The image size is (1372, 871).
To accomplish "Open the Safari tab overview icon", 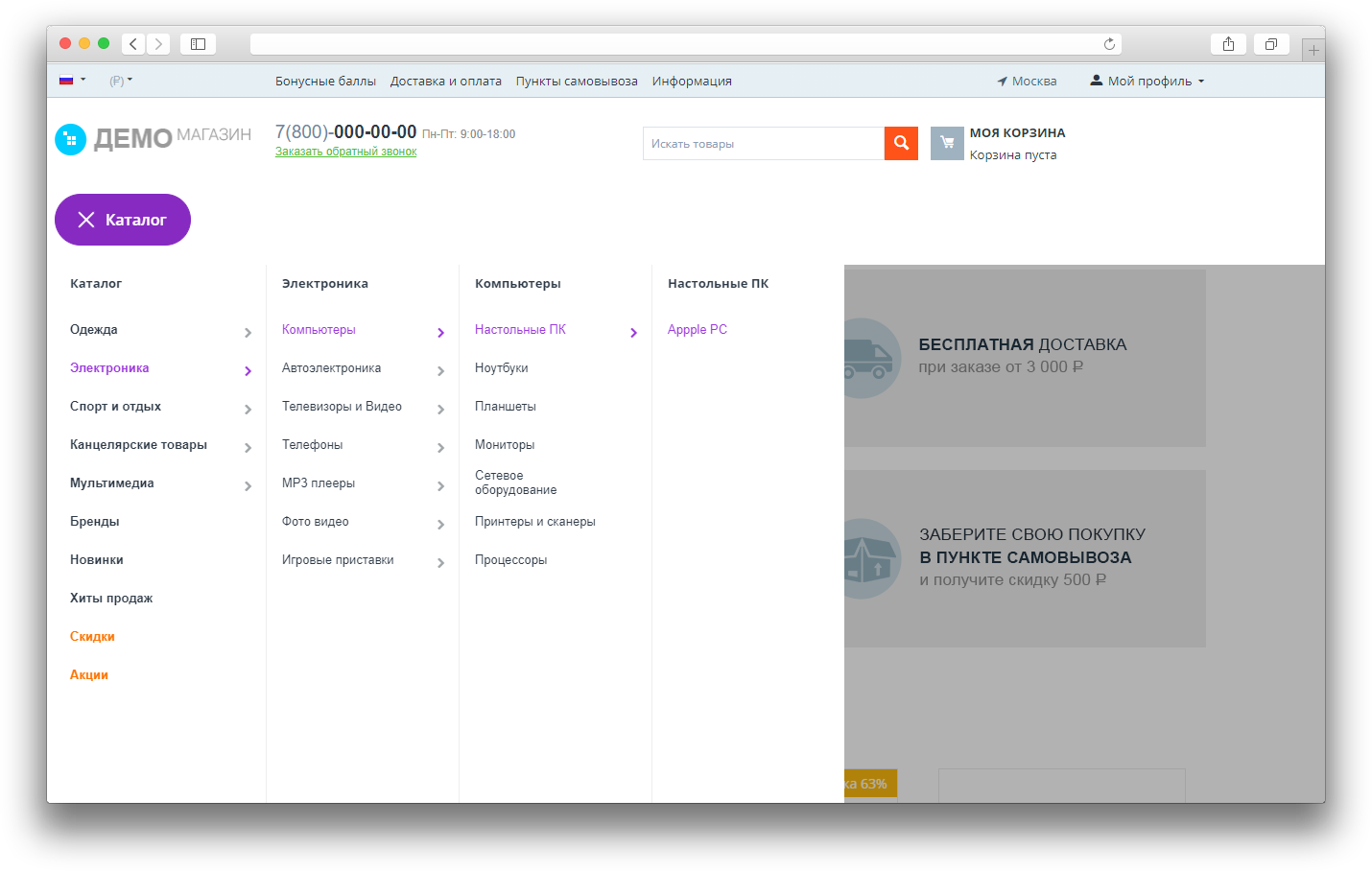I will 1270,44.
